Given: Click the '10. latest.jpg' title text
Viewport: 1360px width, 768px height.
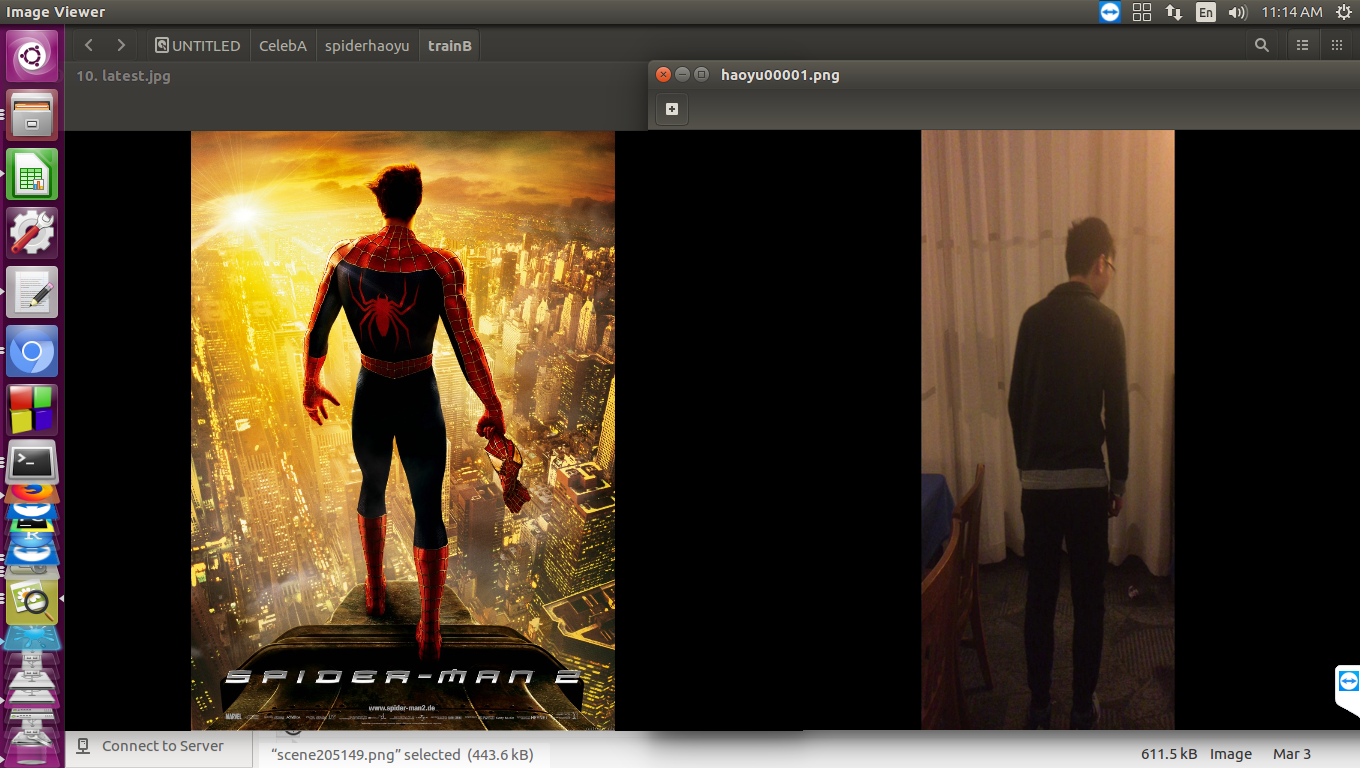Looking at the screenshot, I should (x=123, y=76).
